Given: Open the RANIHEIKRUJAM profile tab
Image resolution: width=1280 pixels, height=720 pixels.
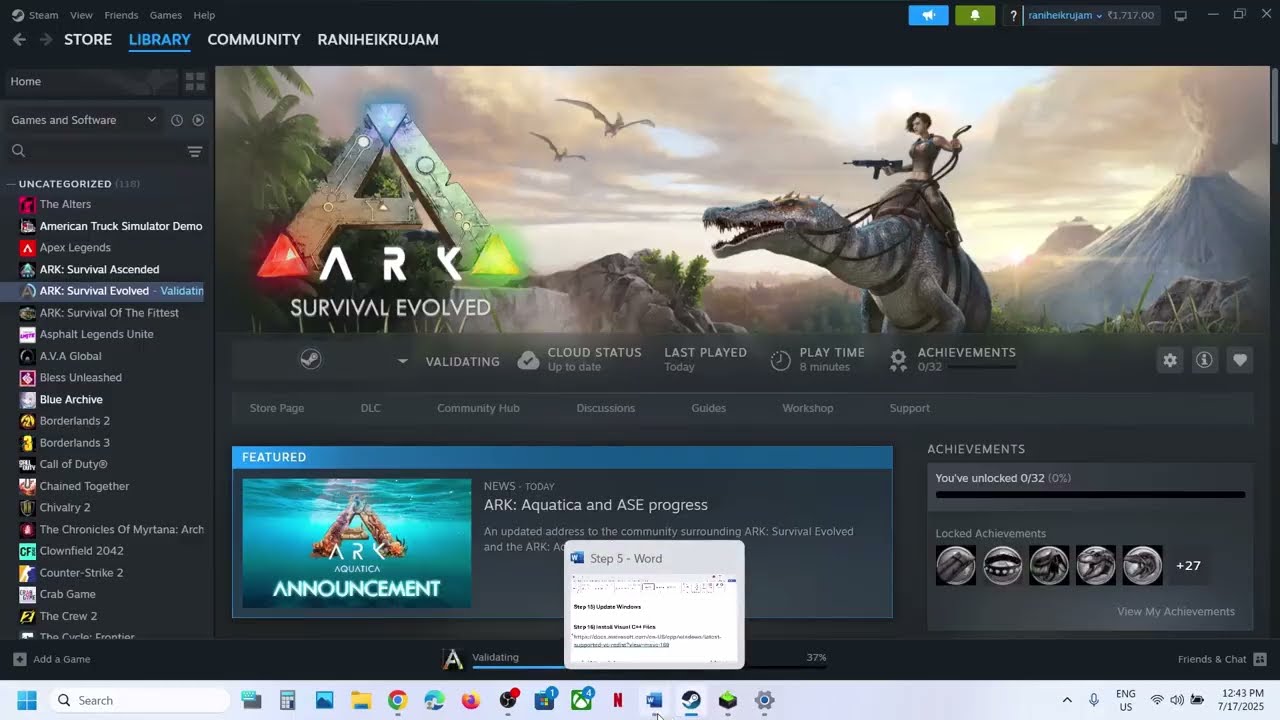Looking at the screenshot, I should (378, 39).
